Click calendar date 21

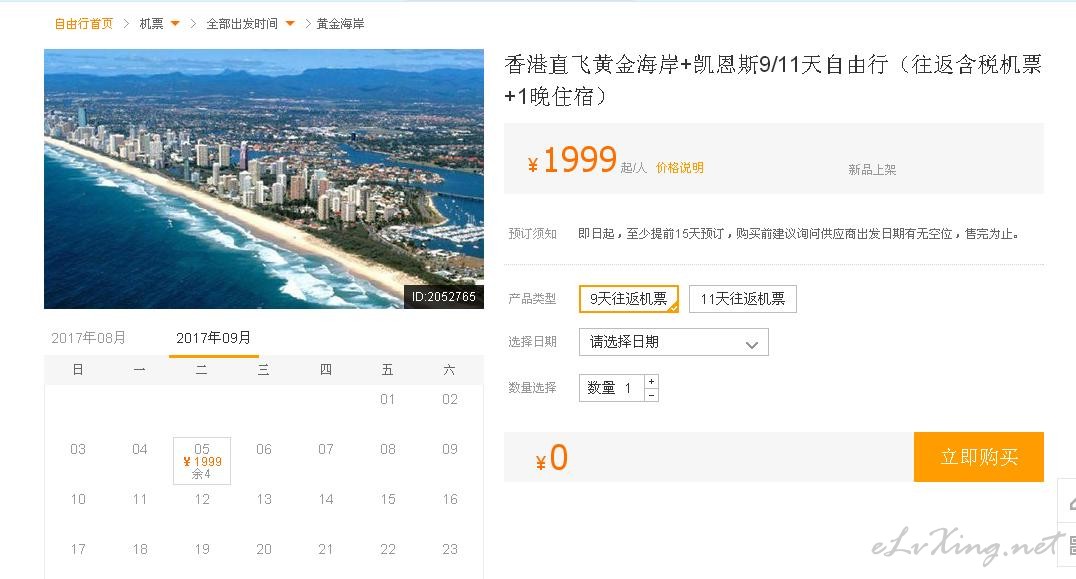(326, 550)
